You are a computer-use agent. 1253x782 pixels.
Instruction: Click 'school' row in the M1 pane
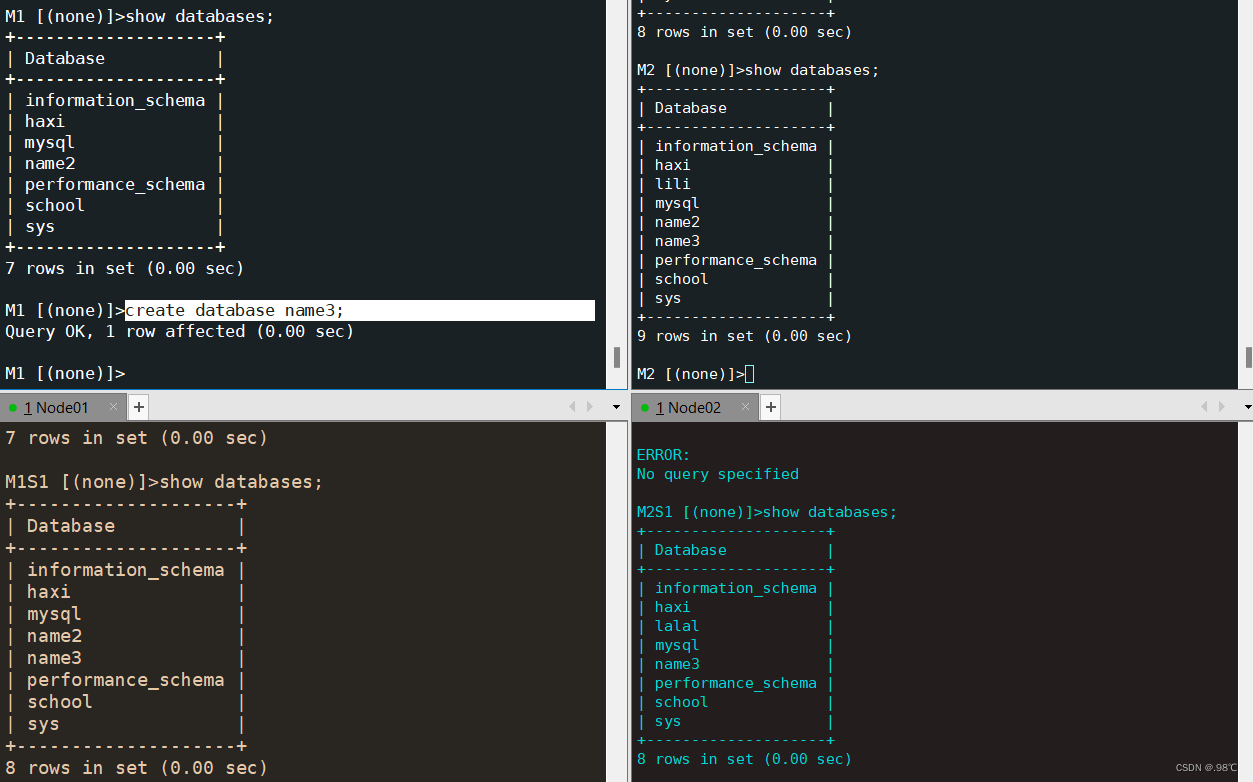pos(55,205)
